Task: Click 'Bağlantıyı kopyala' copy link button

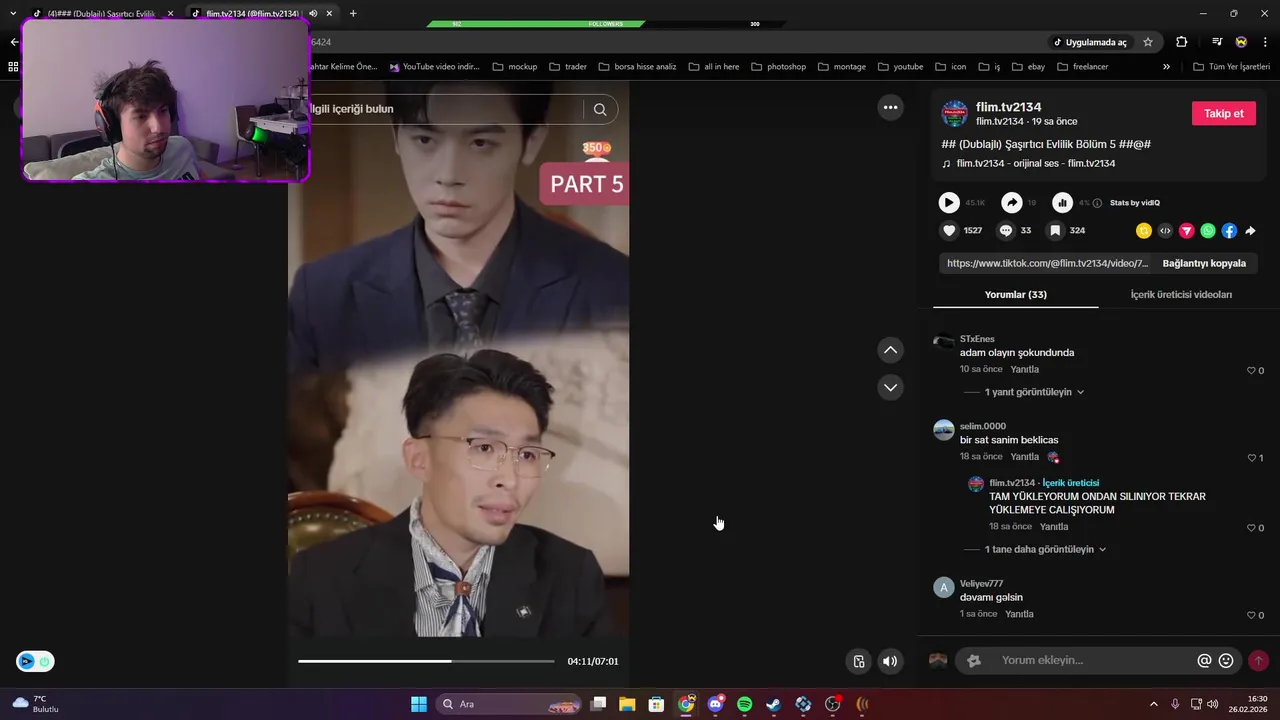Action: (x=1204, y=263)
